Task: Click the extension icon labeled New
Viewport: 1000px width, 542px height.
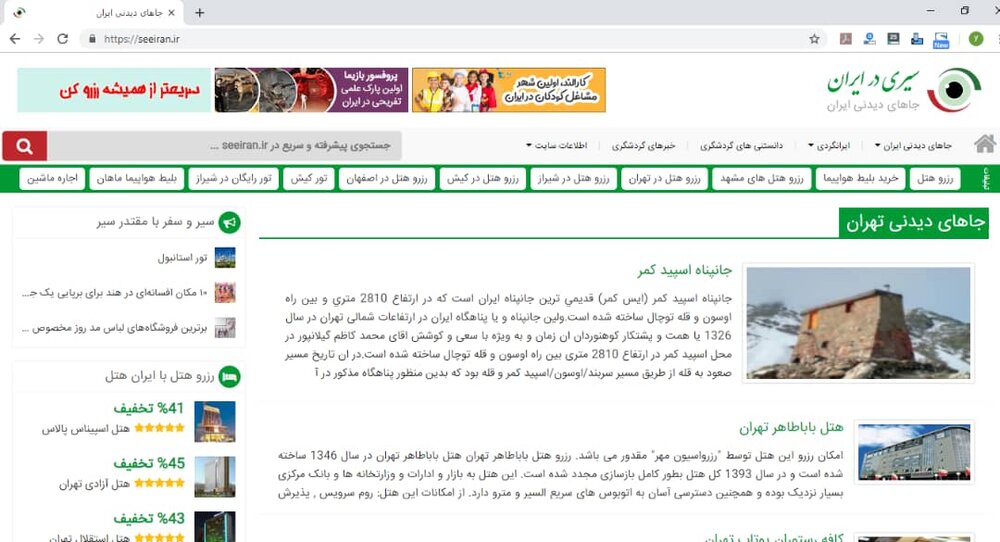Action: coord(941,40)
